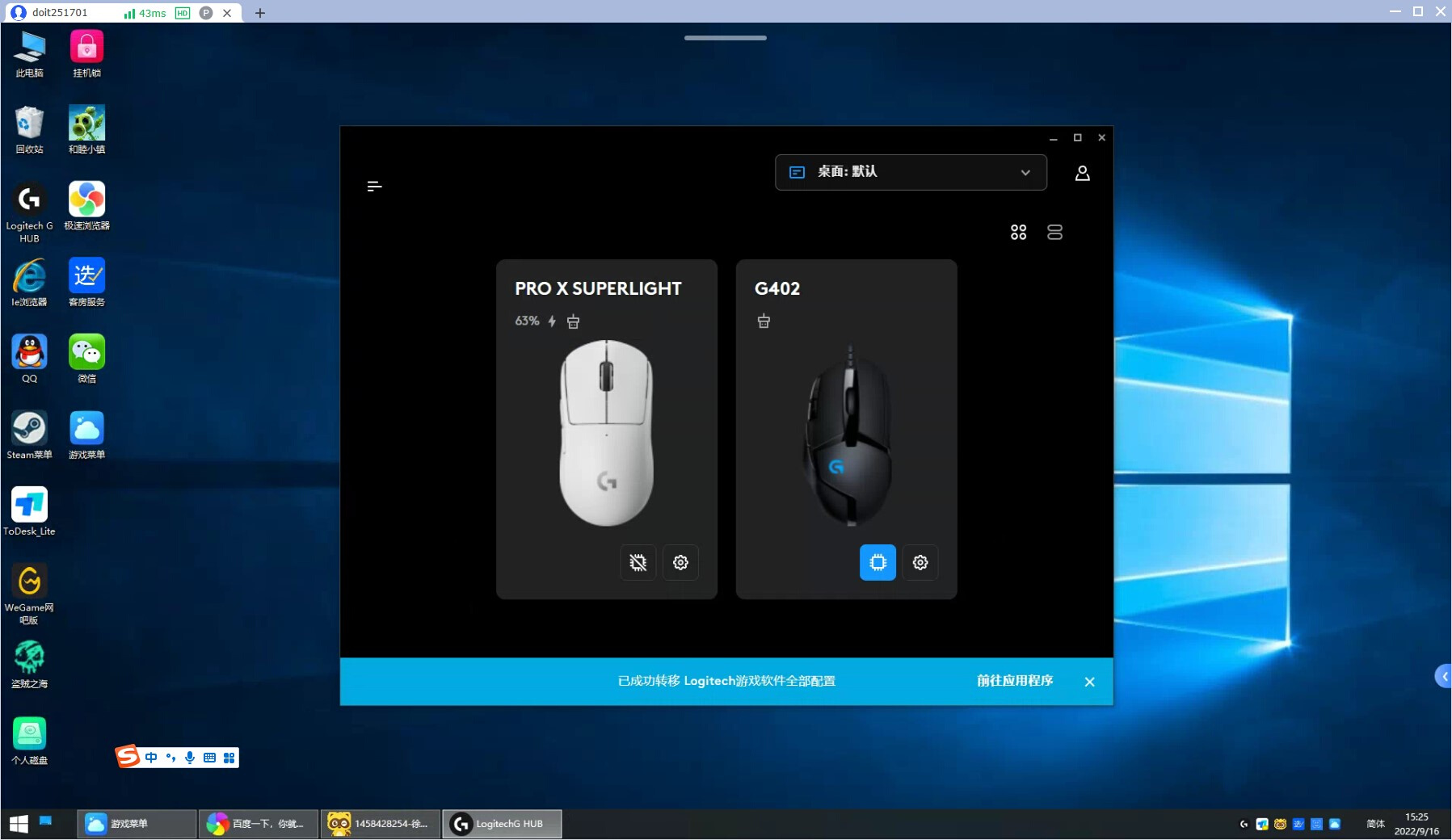
Task: Switch to 1458428254 chat taskbar item
Action: point(380,824)
